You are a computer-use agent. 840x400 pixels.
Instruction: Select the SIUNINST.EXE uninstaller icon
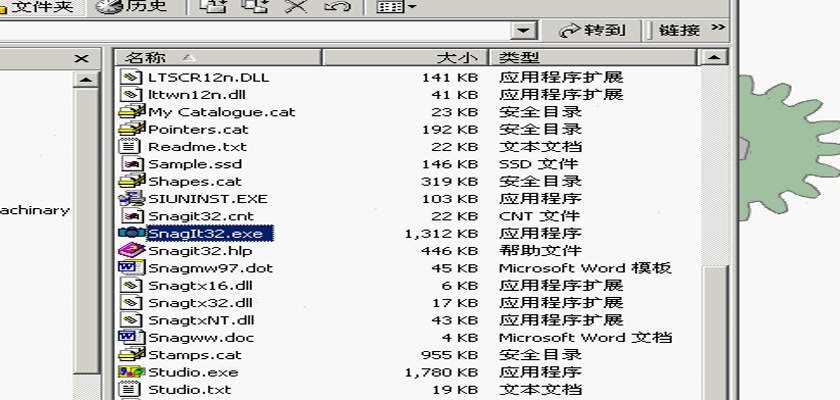click(131, 198)
